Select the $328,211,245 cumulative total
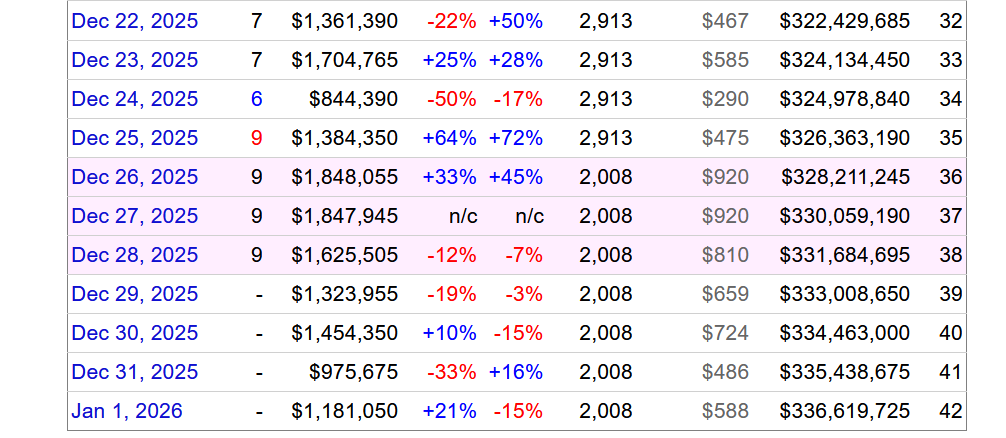1006x438 pixels. tap(845, 177)
